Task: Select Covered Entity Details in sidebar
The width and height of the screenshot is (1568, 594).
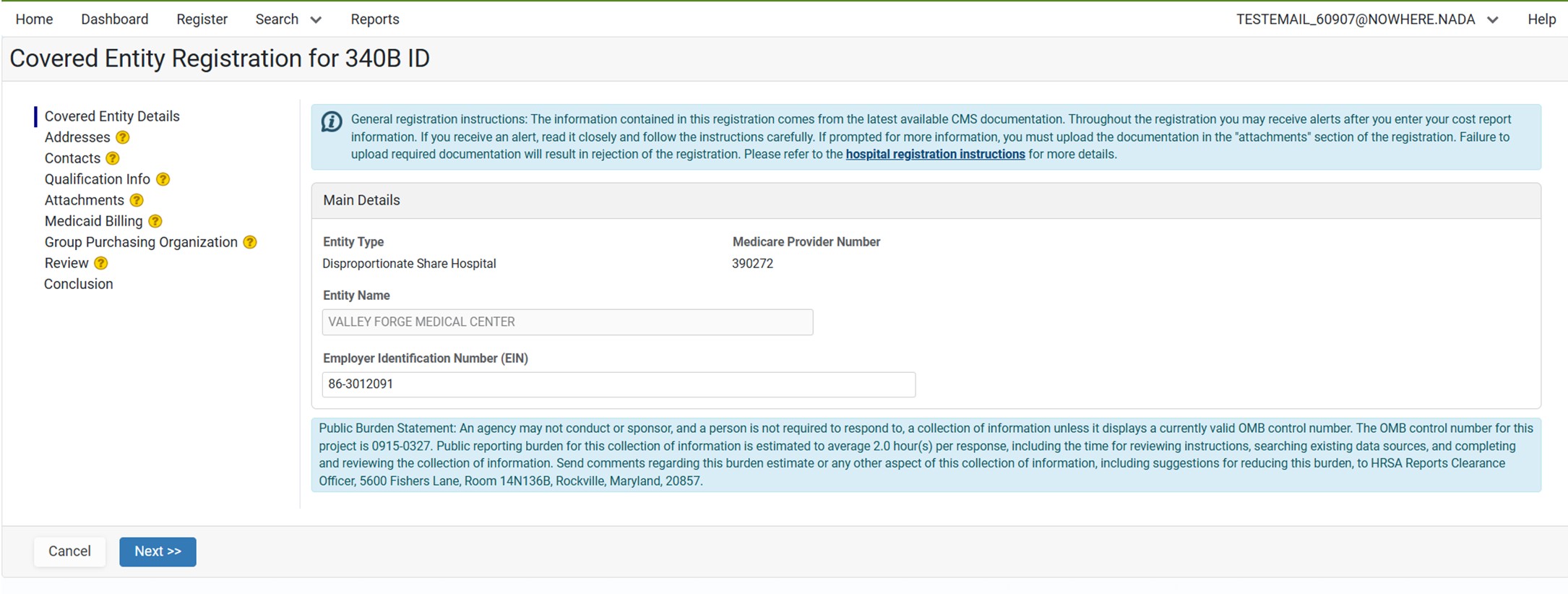Action: pyautogui.click(x=112, y=116)
